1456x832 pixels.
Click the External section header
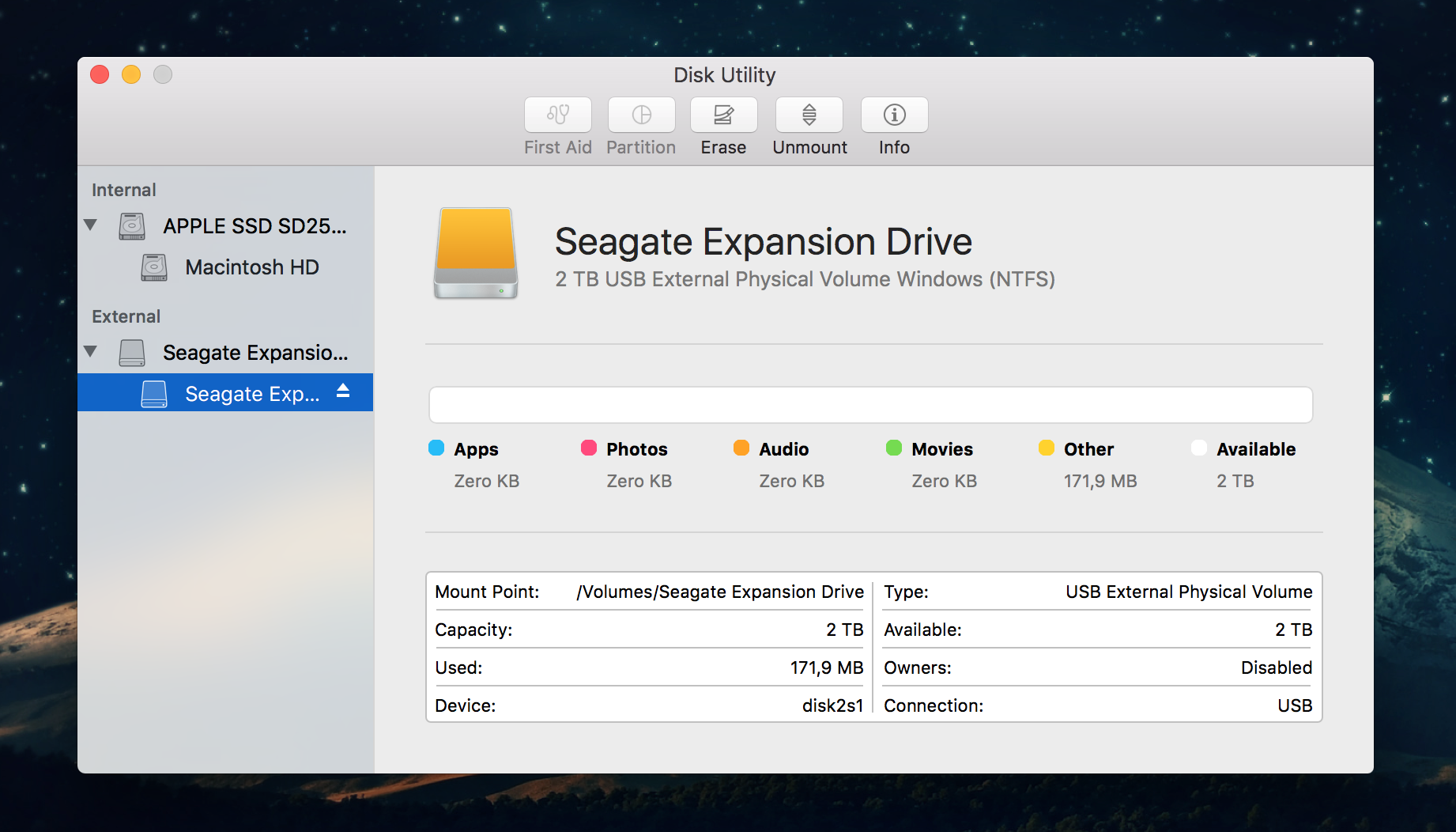126,316
